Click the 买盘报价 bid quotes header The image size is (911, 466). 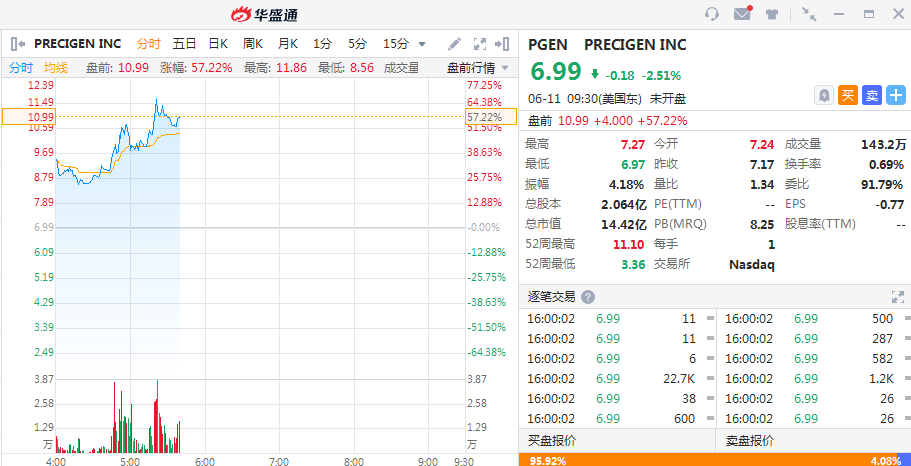tap(552, 441)
